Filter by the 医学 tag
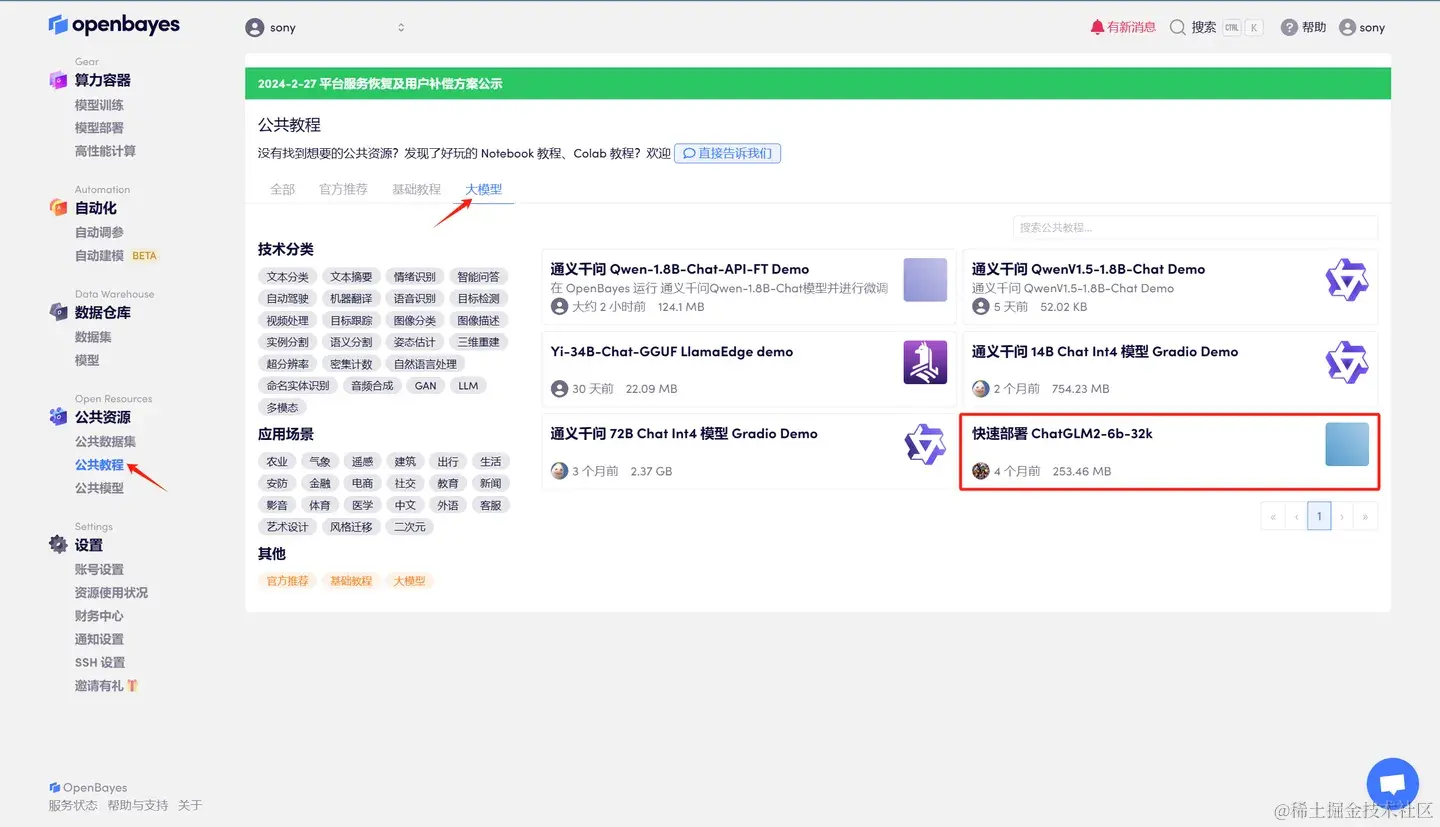 363,505
